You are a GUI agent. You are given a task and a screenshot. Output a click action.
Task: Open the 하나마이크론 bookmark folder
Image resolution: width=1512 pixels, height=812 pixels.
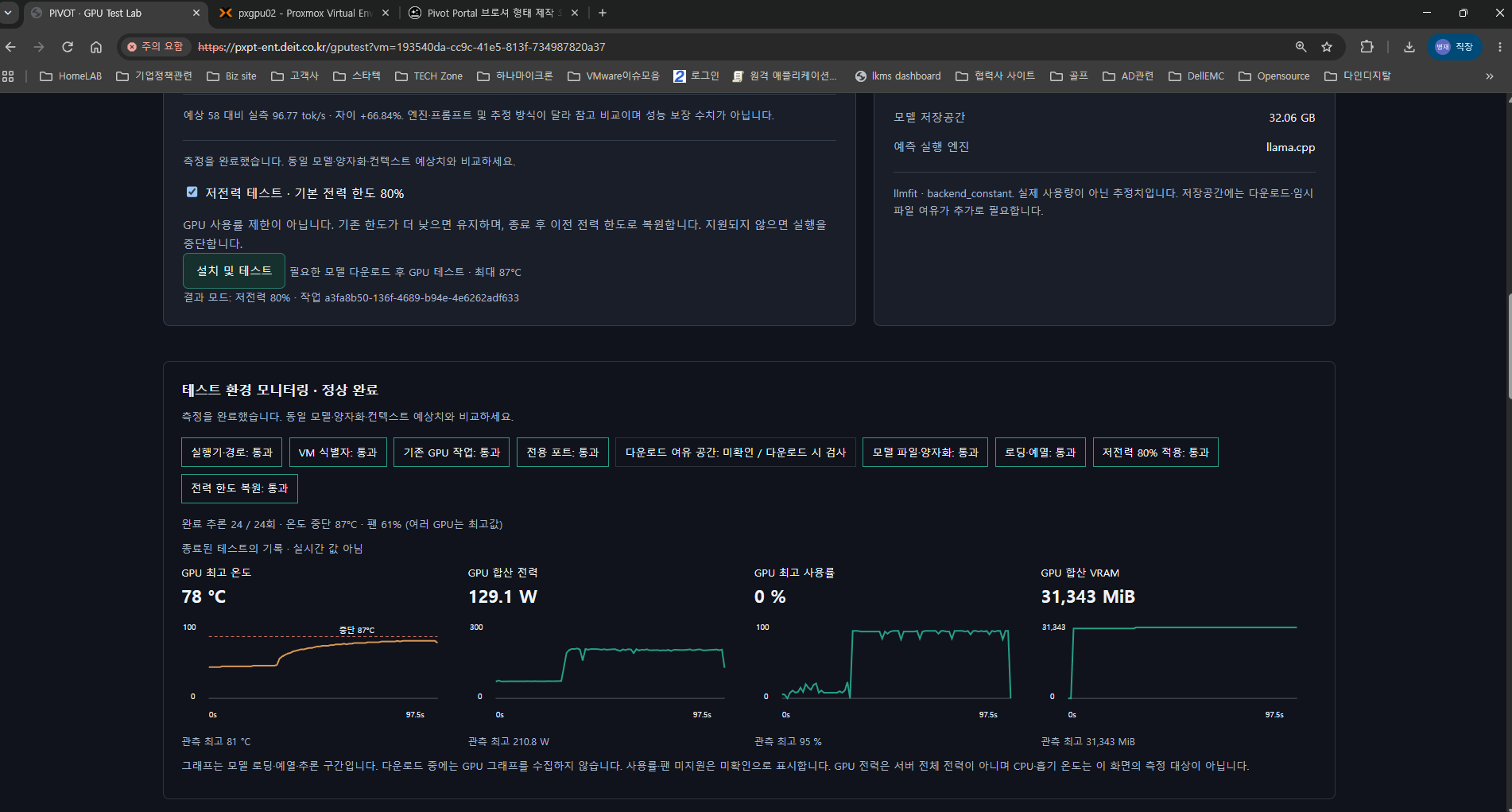(x=515, y=76)
